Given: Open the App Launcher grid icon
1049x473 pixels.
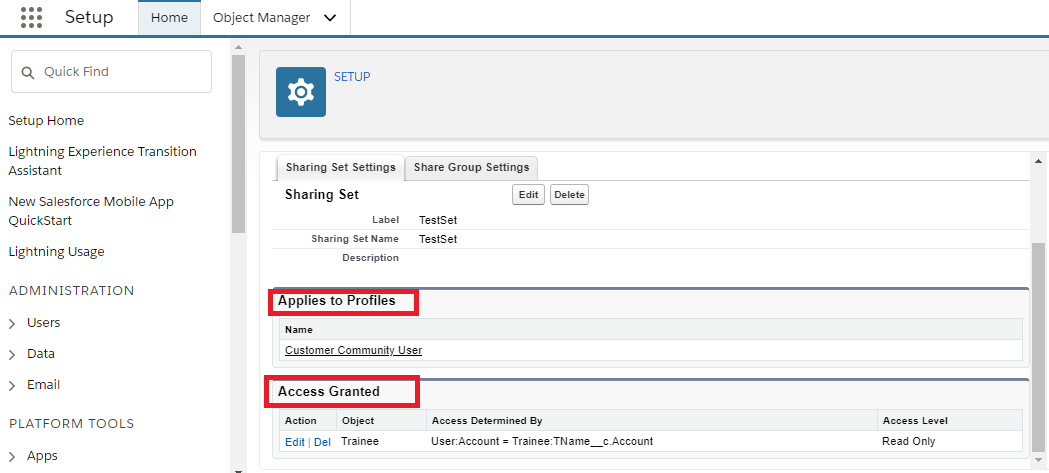Looking at the screenshot, I should point(31,17).
